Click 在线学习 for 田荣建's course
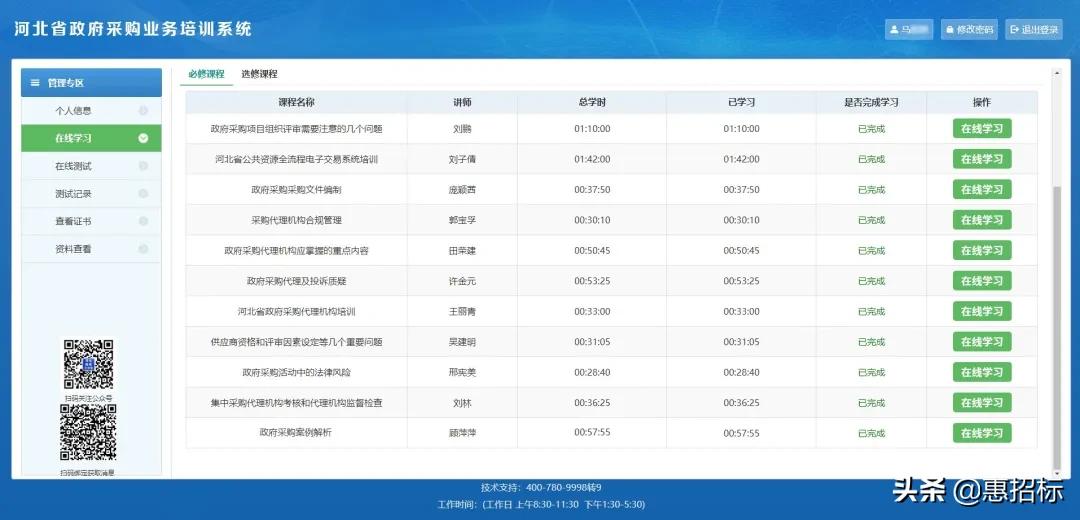The image size is (1080, 520). [x=982, y=250]
